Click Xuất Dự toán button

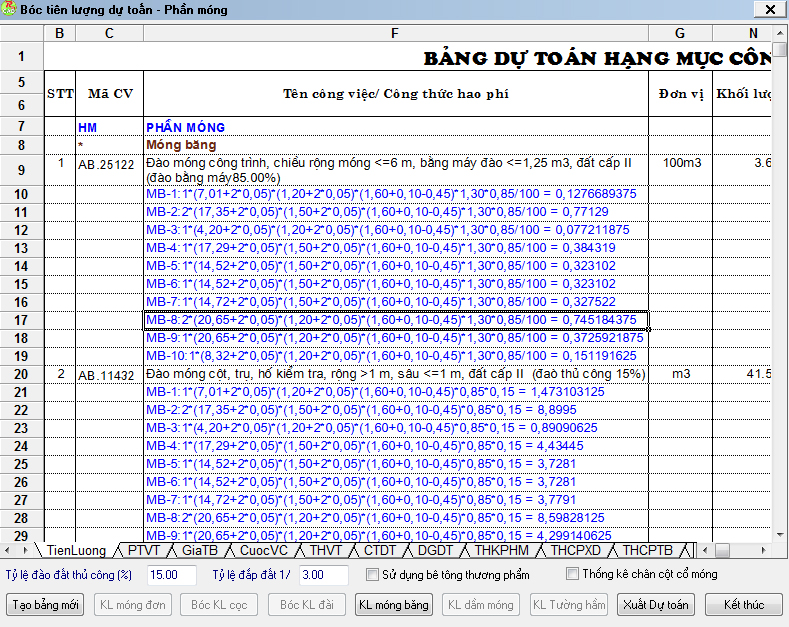pos(656,605)
